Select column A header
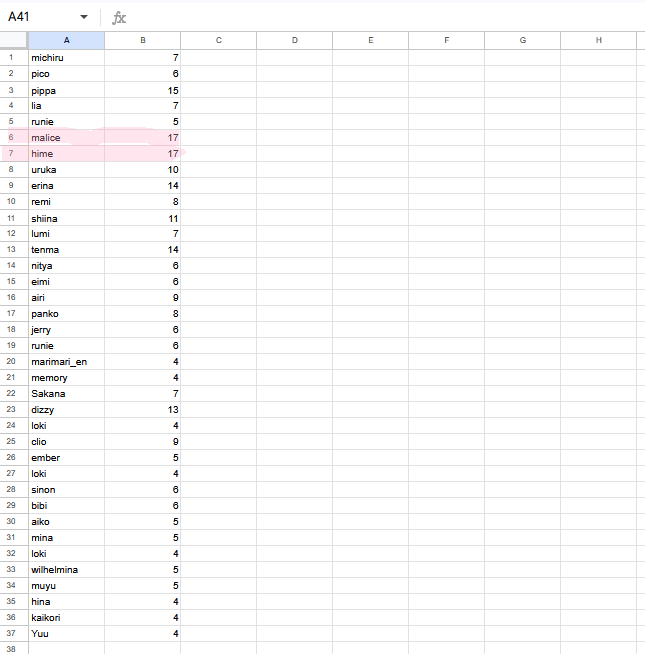 pyautogui.click(x=66, y=40)
